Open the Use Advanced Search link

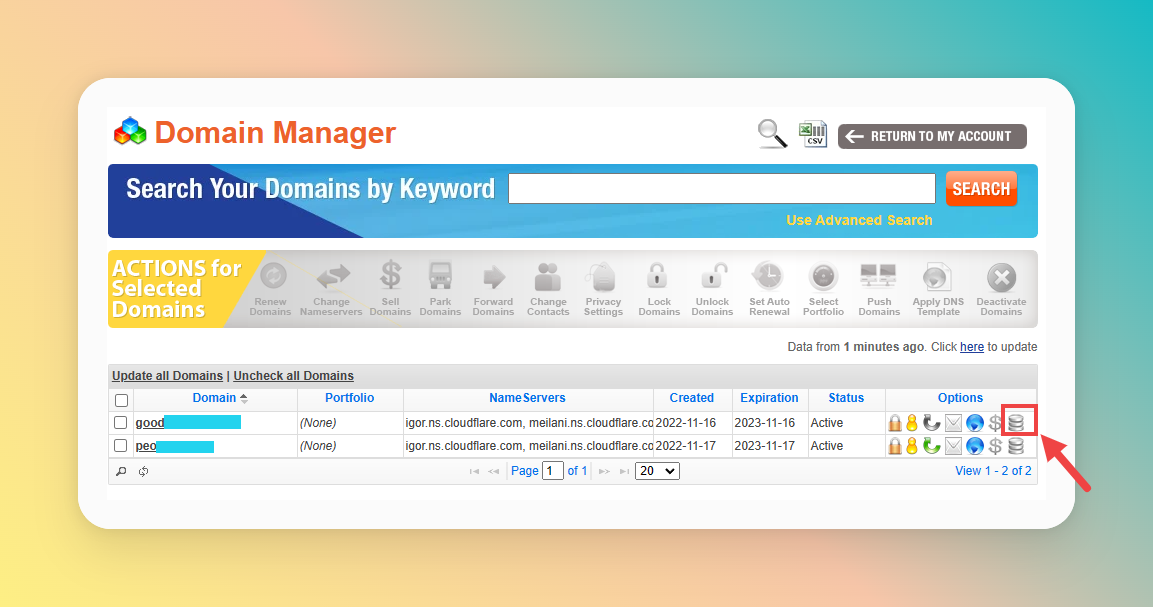[x=859, y=220]
